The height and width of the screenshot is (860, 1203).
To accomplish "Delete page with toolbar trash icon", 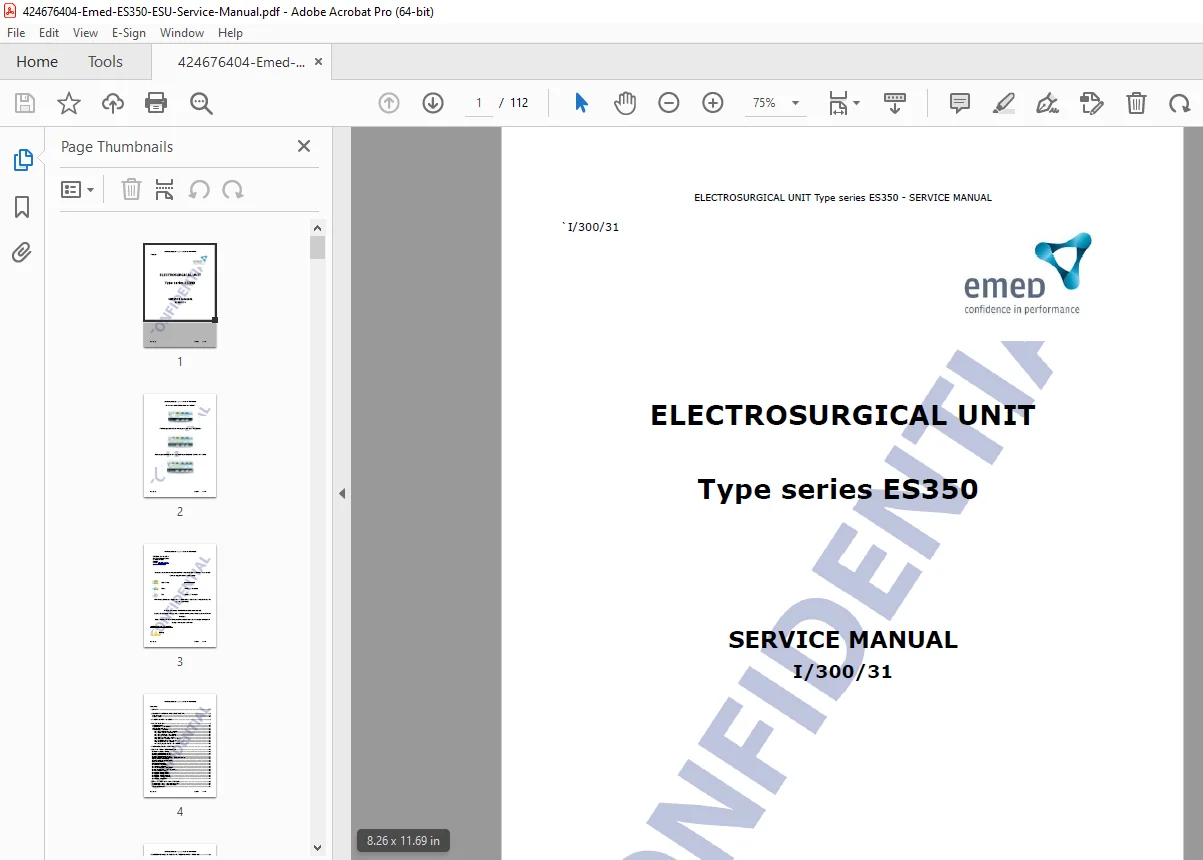I will pyautogui.click(x=1136, y=103).
